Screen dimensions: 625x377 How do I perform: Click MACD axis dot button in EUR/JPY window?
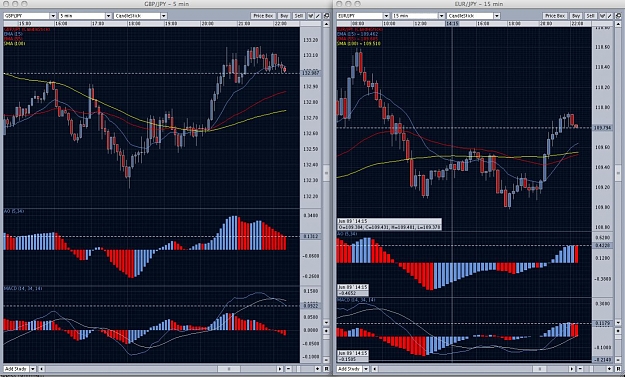pos(618,331)
